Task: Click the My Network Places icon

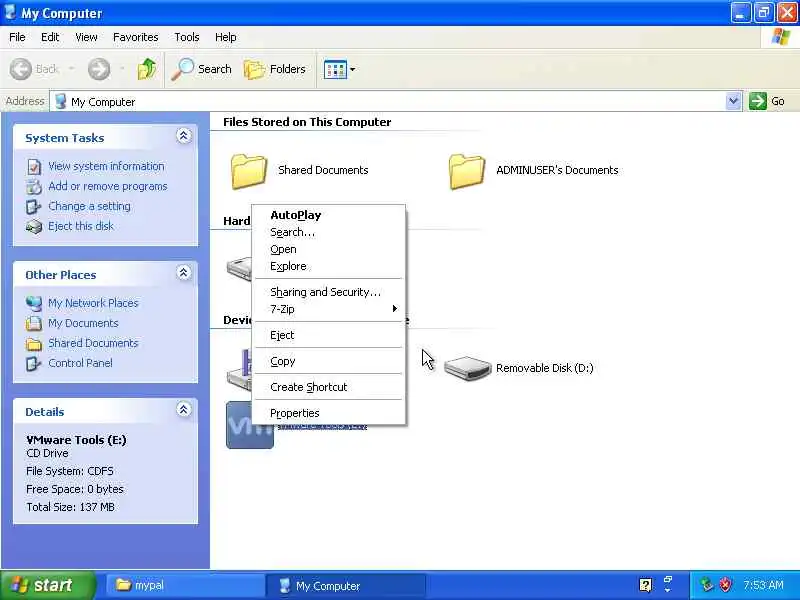Action: tap(34, 304)
